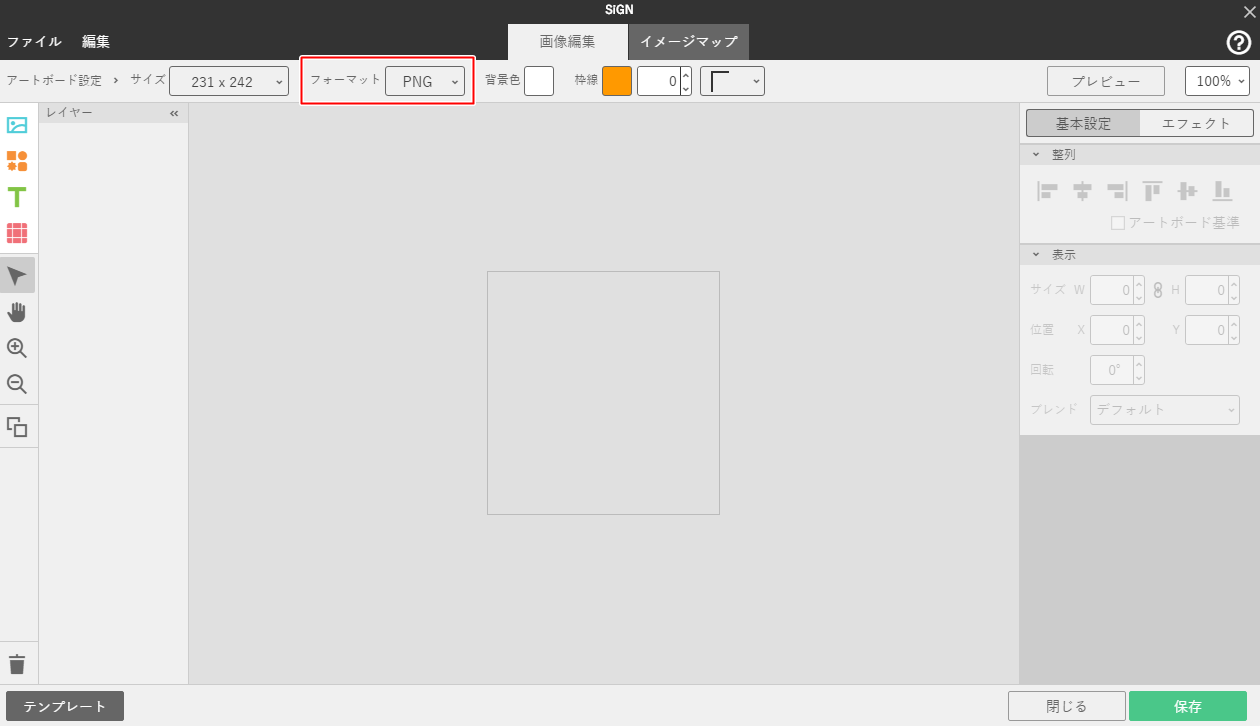The height and width of the screenshot is (726, 1260).
Task: Activate the arrow selection tool
Action: [17, 276]
